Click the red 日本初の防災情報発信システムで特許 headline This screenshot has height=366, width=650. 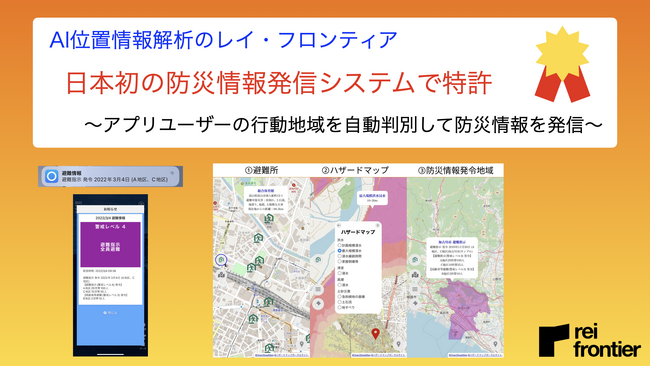[x=279, y=83]
